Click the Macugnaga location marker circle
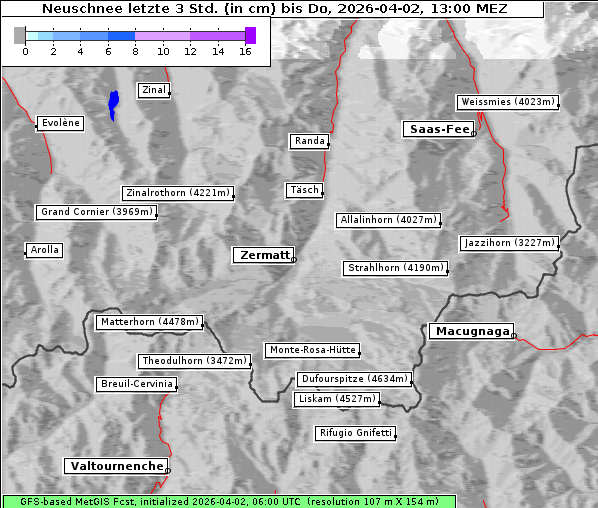The width and height of the screenshot is (598, 508). click(514, 336)
